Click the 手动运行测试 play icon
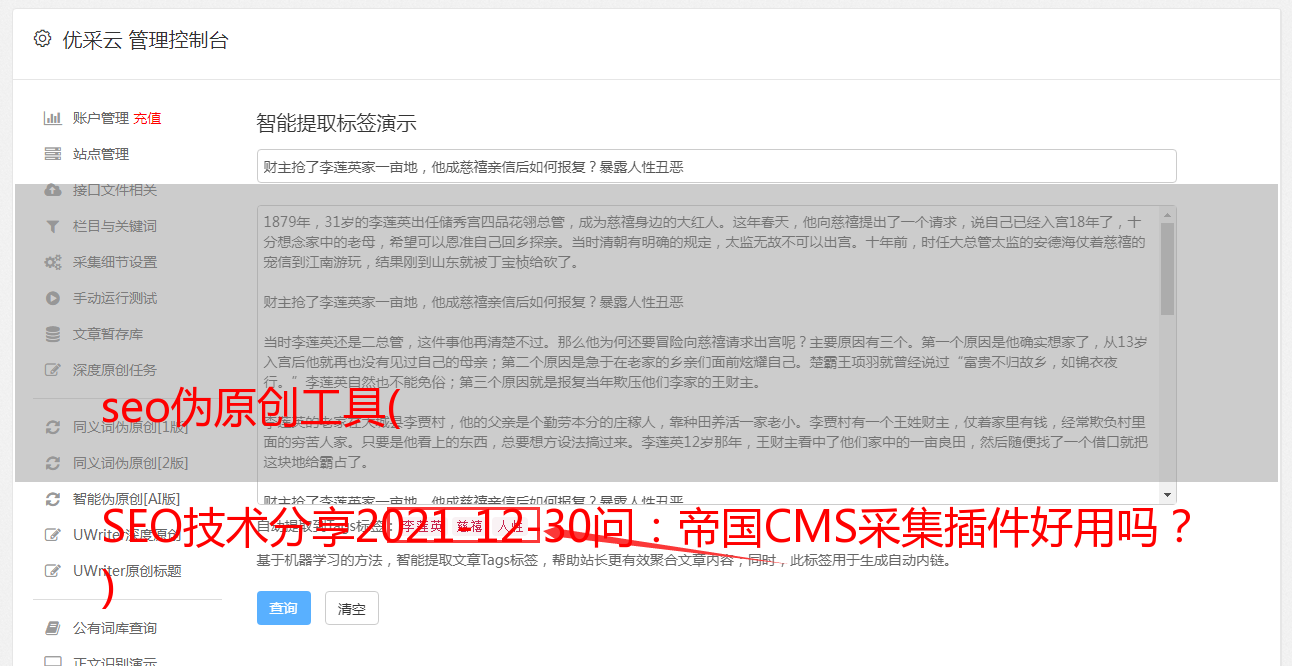 coord(53,298)
